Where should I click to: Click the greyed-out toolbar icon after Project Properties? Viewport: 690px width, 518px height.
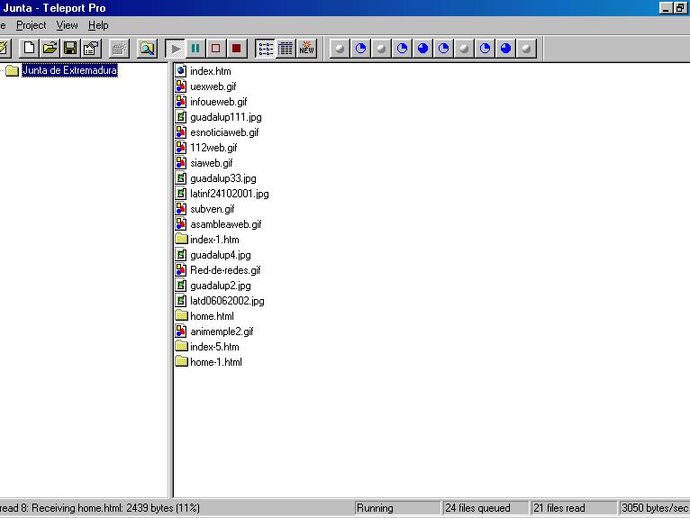118,48
